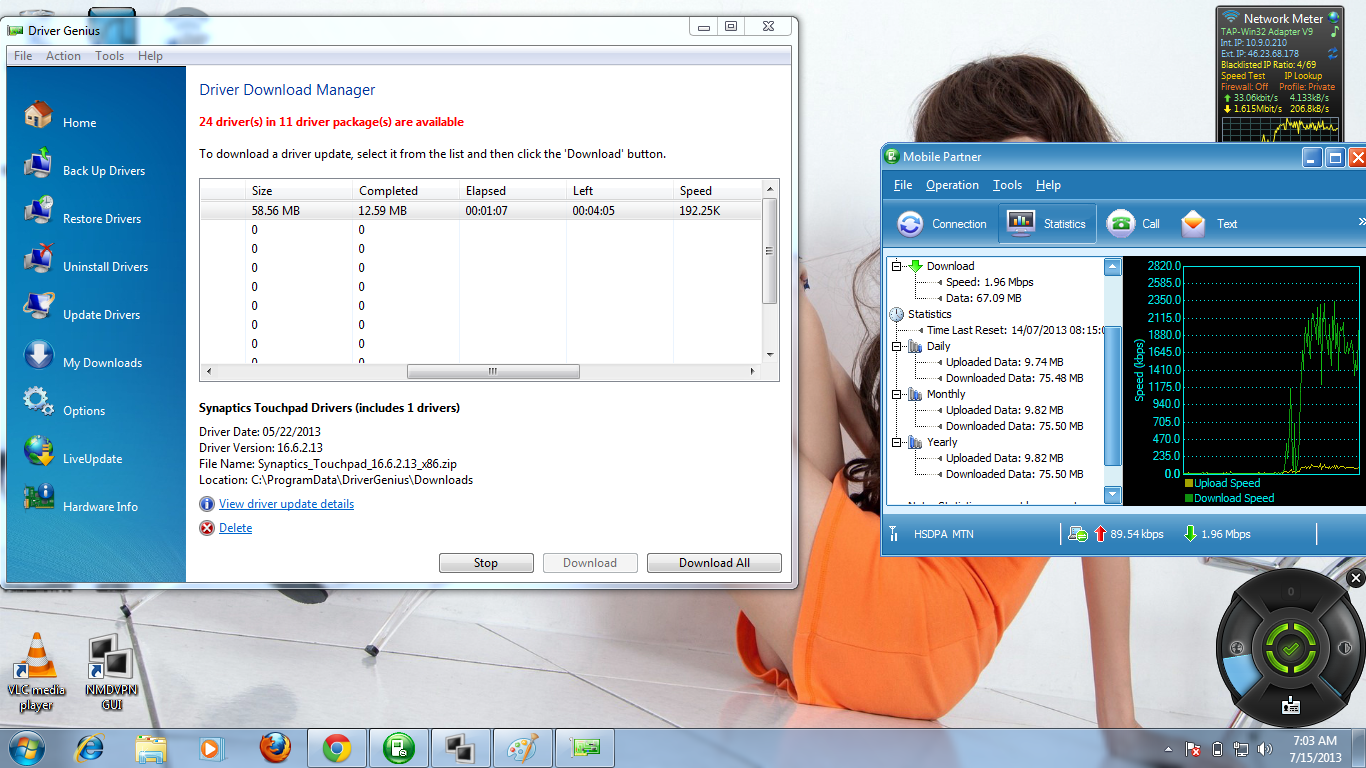The width and height of the screenshot is (1366, 768).
Task: Open the File menu in Mobile Partner
Action: pyautogui.click(x=903, y=185)
